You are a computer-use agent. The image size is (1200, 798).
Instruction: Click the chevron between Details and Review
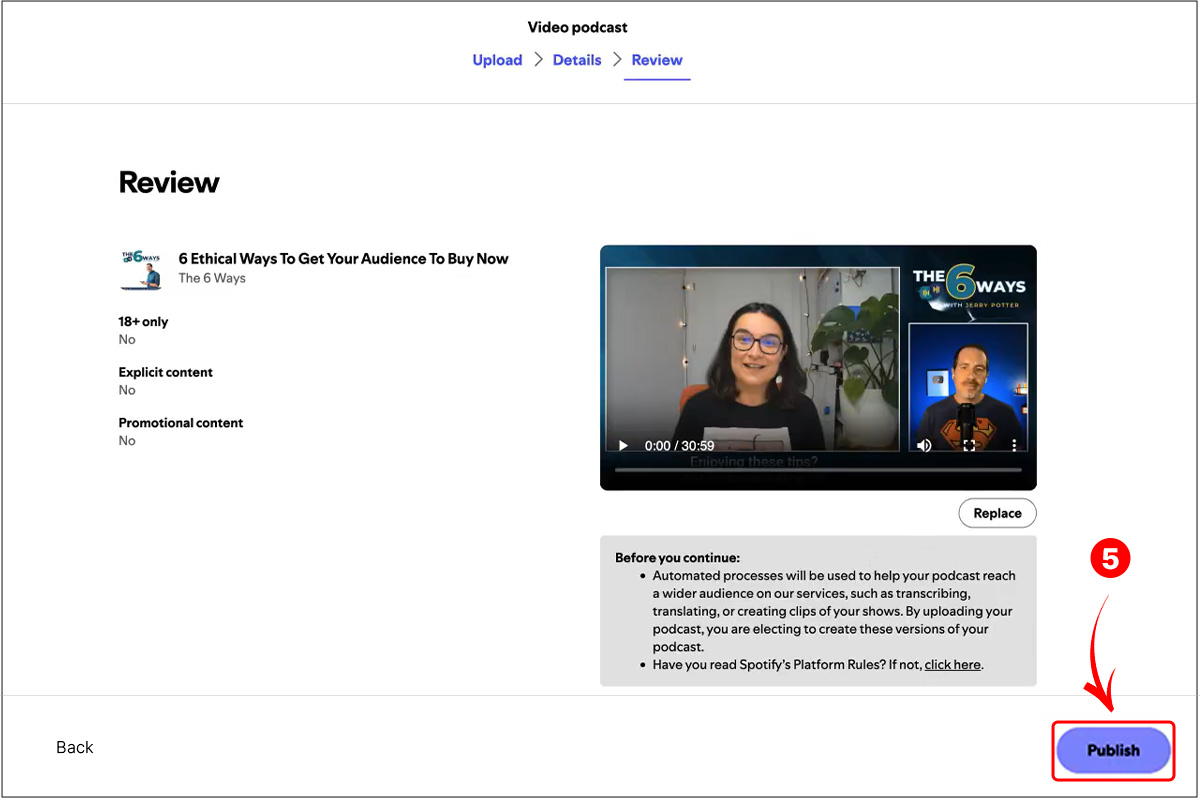[617, 60]
